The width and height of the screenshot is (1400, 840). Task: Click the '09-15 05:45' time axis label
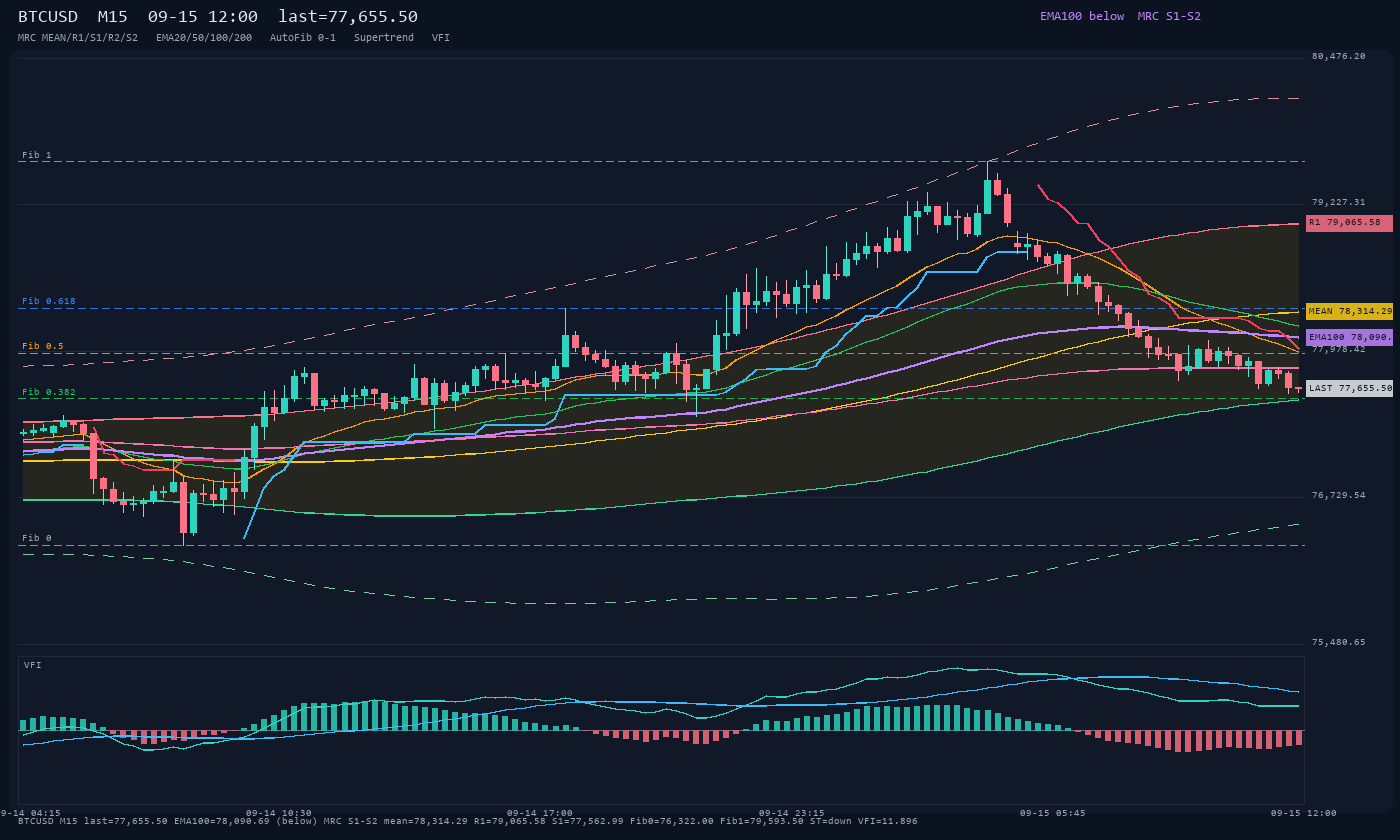[x=1052, y=813]
